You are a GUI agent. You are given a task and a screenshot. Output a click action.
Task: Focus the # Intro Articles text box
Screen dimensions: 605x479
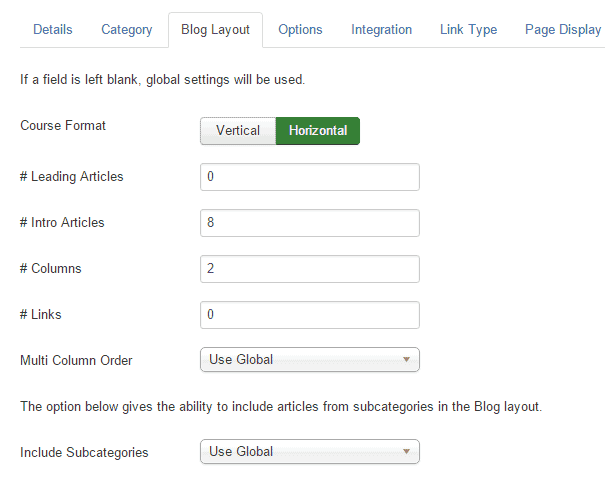pyautogui.click(x=309, y=223)
